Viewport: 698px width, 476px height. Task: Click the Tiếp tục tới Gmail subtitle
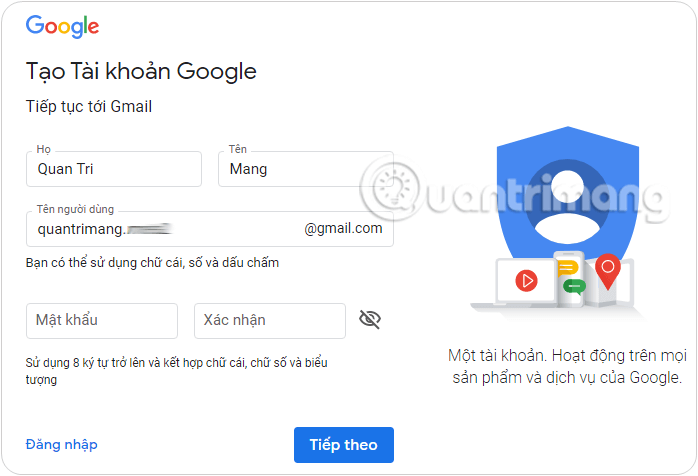[x=89, y=106]
